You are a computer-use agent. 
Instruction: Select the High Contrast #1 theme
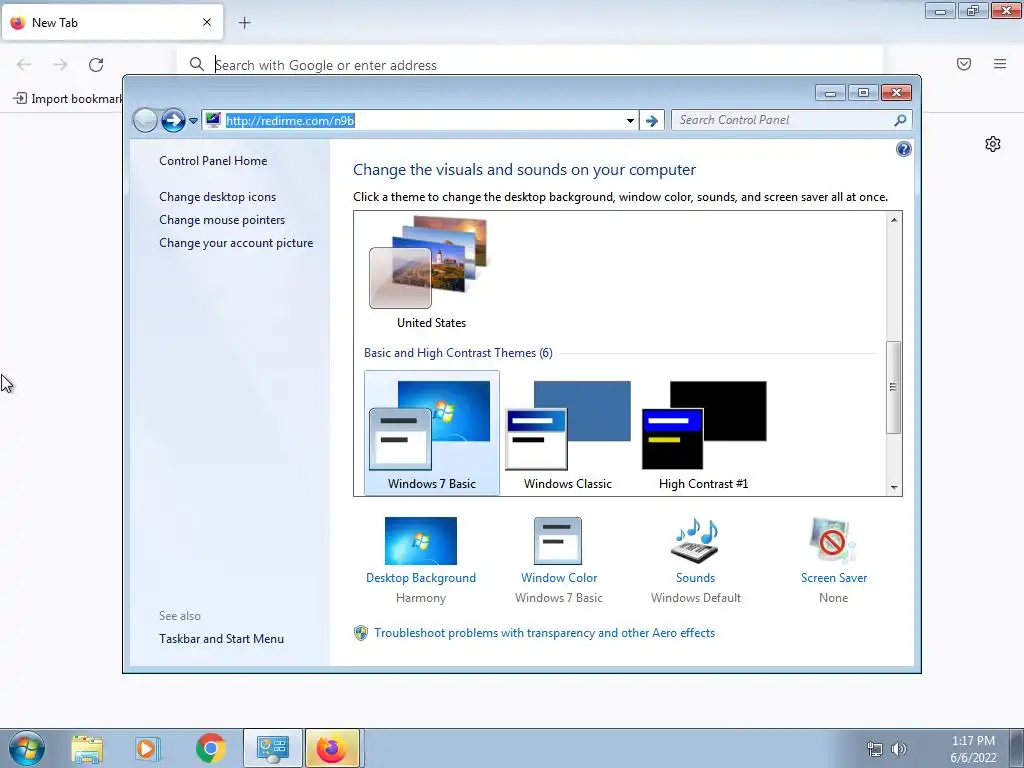tap(703, 433)
